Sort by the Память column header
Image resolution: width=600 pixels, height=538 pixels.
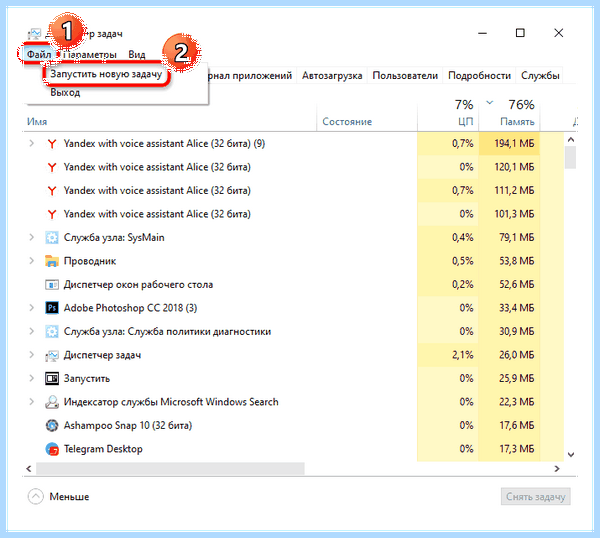[x=517, y=122]
